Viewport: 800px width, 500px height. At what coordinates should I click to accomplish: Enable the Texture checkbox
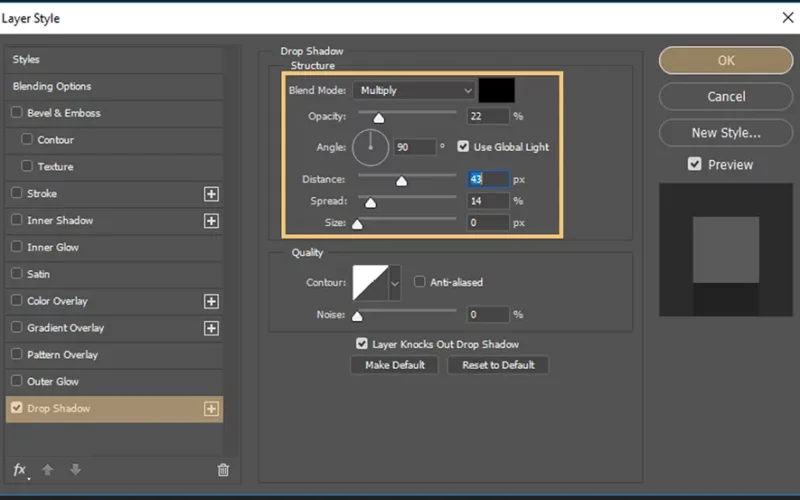27,166
